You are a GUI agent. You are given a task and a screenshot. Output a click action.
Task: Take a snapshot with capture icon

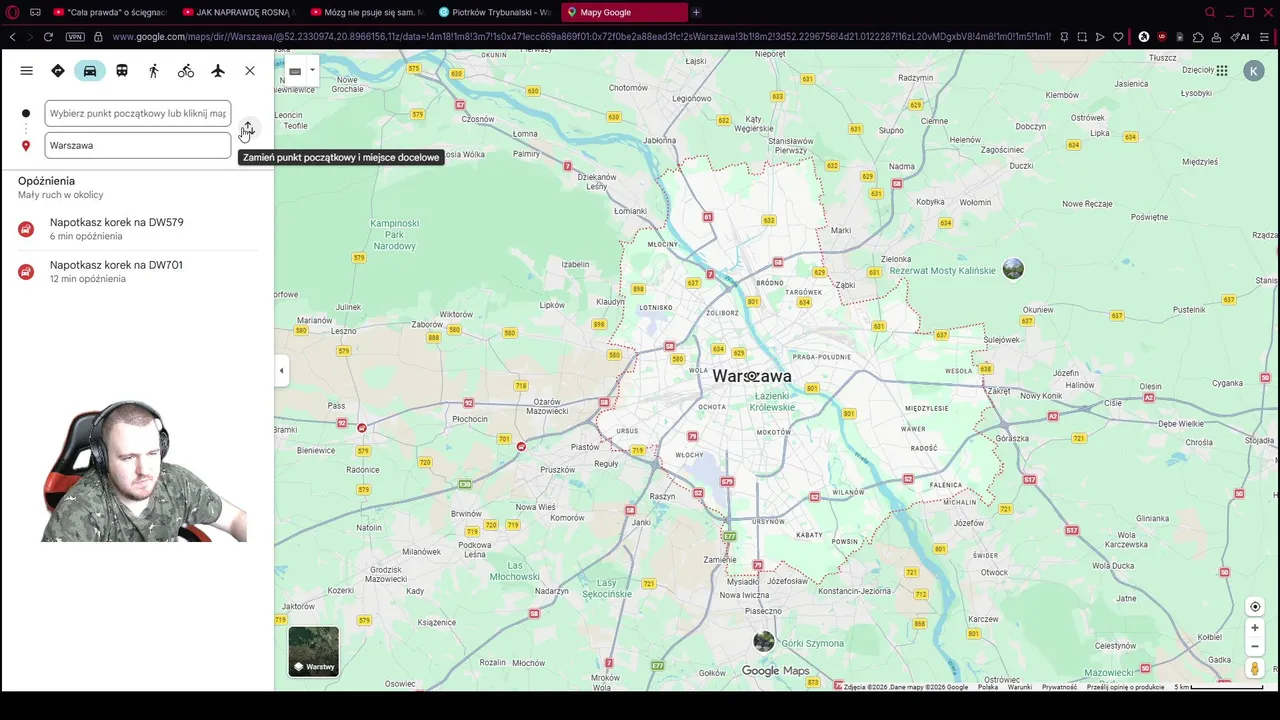pyautogui.click(x=1082, y=37)
